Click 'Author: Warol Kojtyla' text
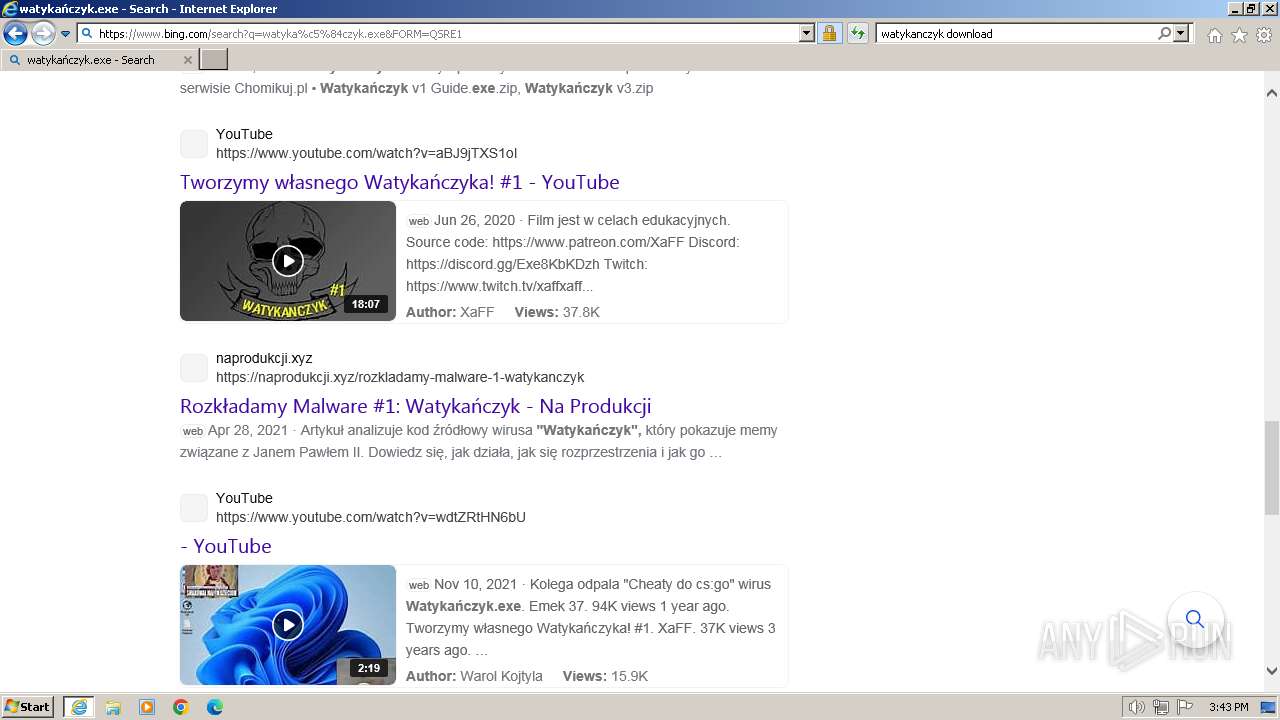Screen dimensions: 1280x720 (x=474, y=676)
